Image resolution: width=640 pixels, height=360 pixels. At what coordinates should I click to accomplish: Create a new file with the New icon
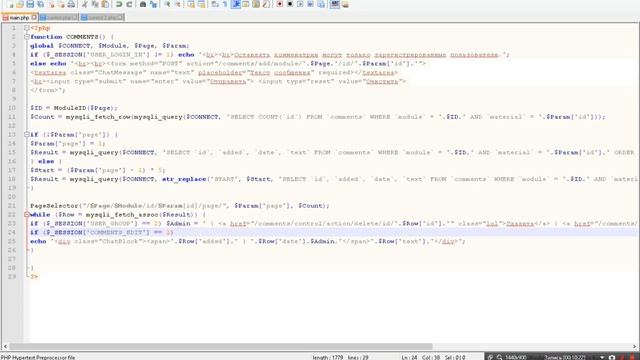[x=10, y=4]
